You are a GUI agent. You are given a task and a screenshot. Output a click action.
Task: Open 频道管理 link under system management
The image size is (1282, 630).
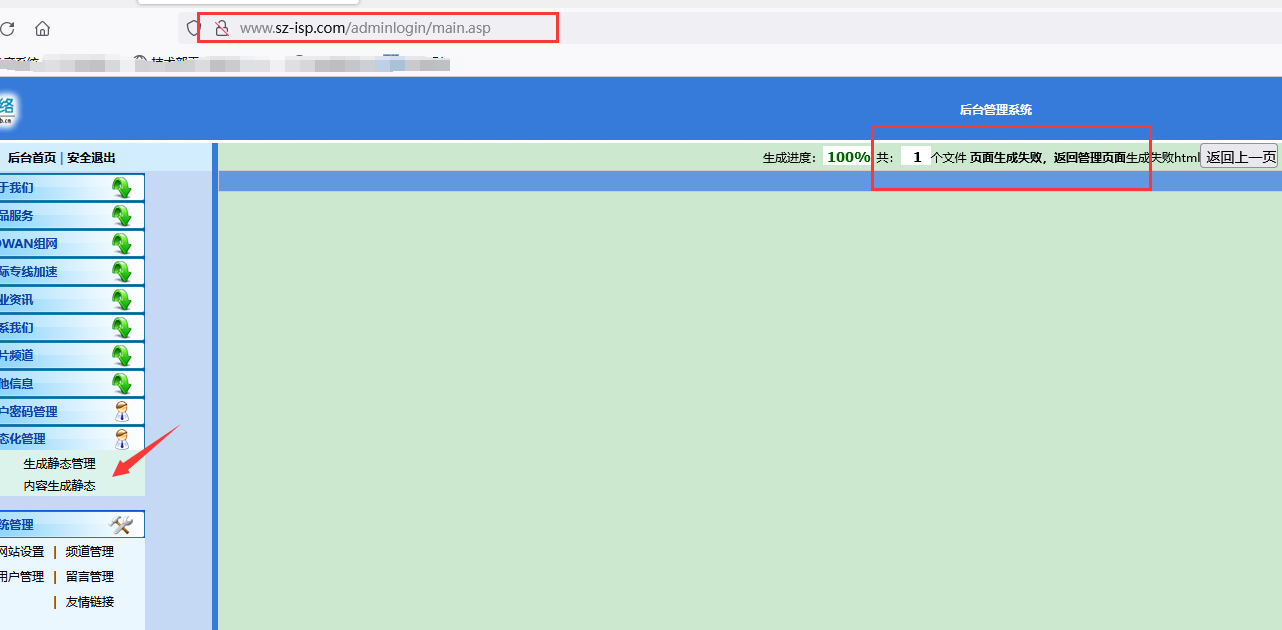(90, 552)
